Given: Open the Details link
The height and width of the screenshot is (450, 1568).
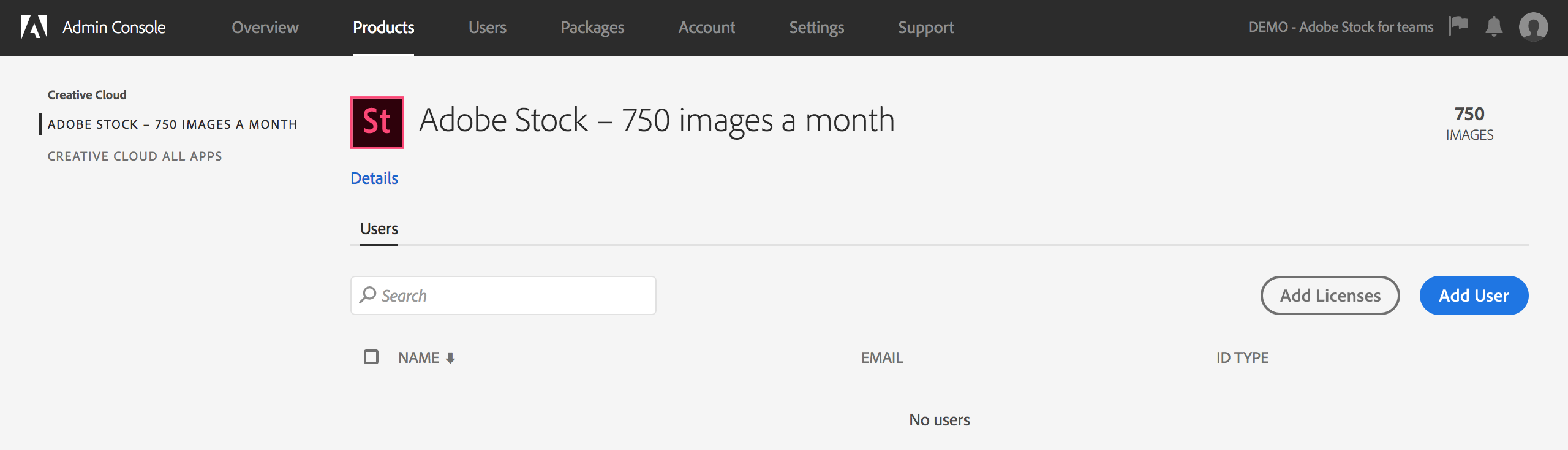Looking at the screenshot, I should [374, 178].
